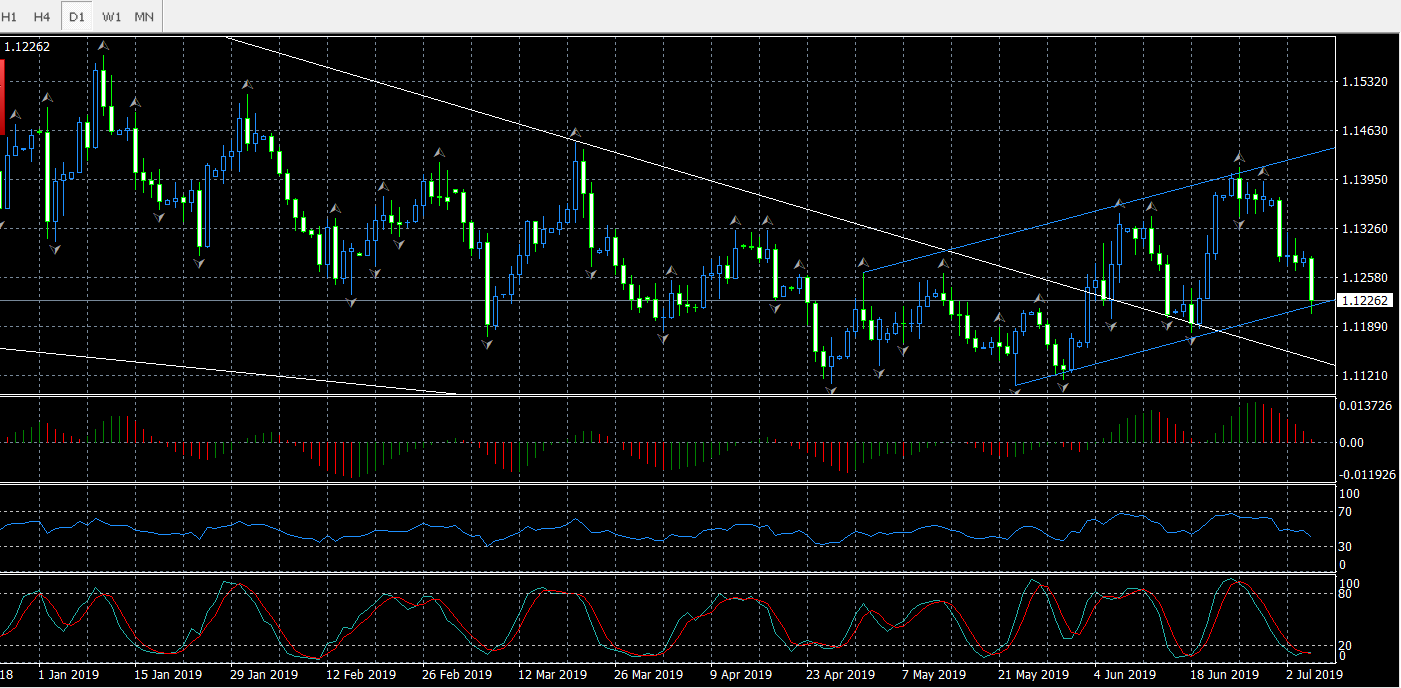Click the 1.15320 price axis label
The width and height of the screenshot is (1401, 688).
[x=1366, y=81]
